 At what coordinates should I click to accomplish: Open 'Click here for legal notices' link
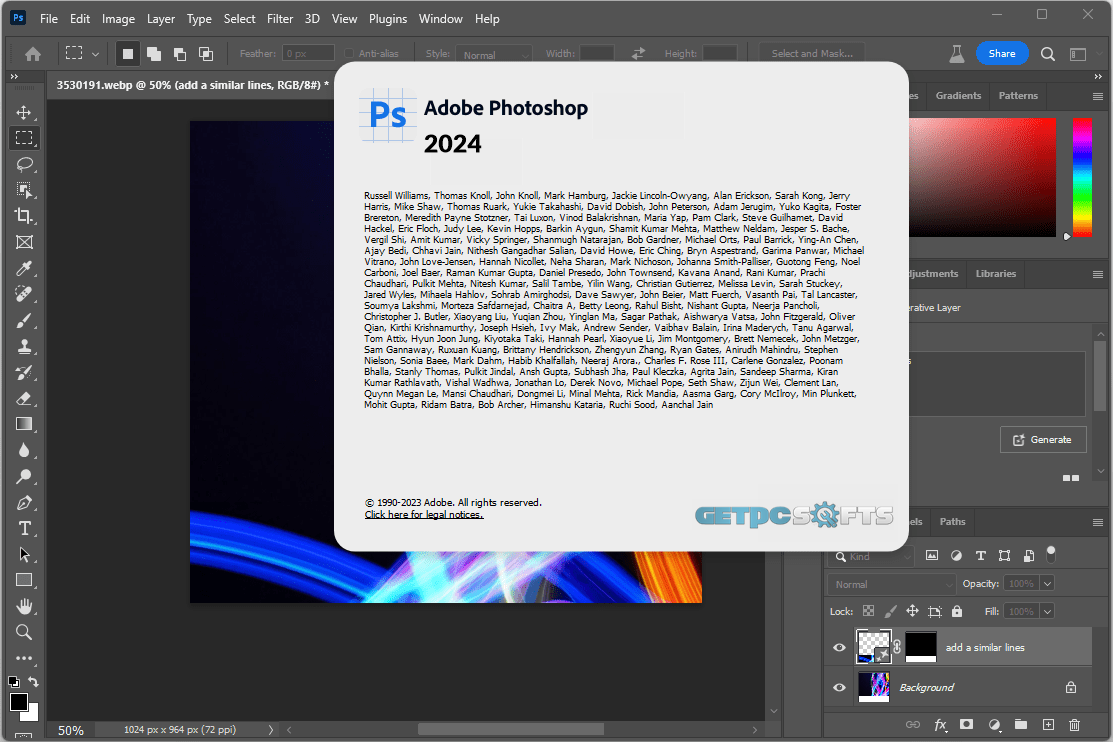[x=424, y=515]
